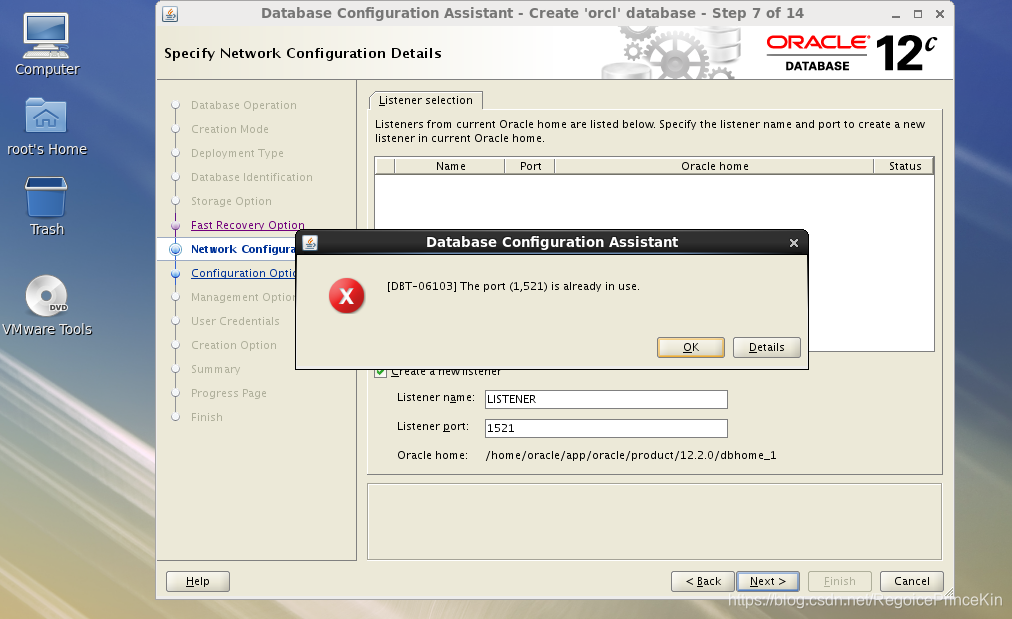Click the Java icon in error dialog title bar
1012x619 pixels.
pyautogui.click(x=310, y=243)
